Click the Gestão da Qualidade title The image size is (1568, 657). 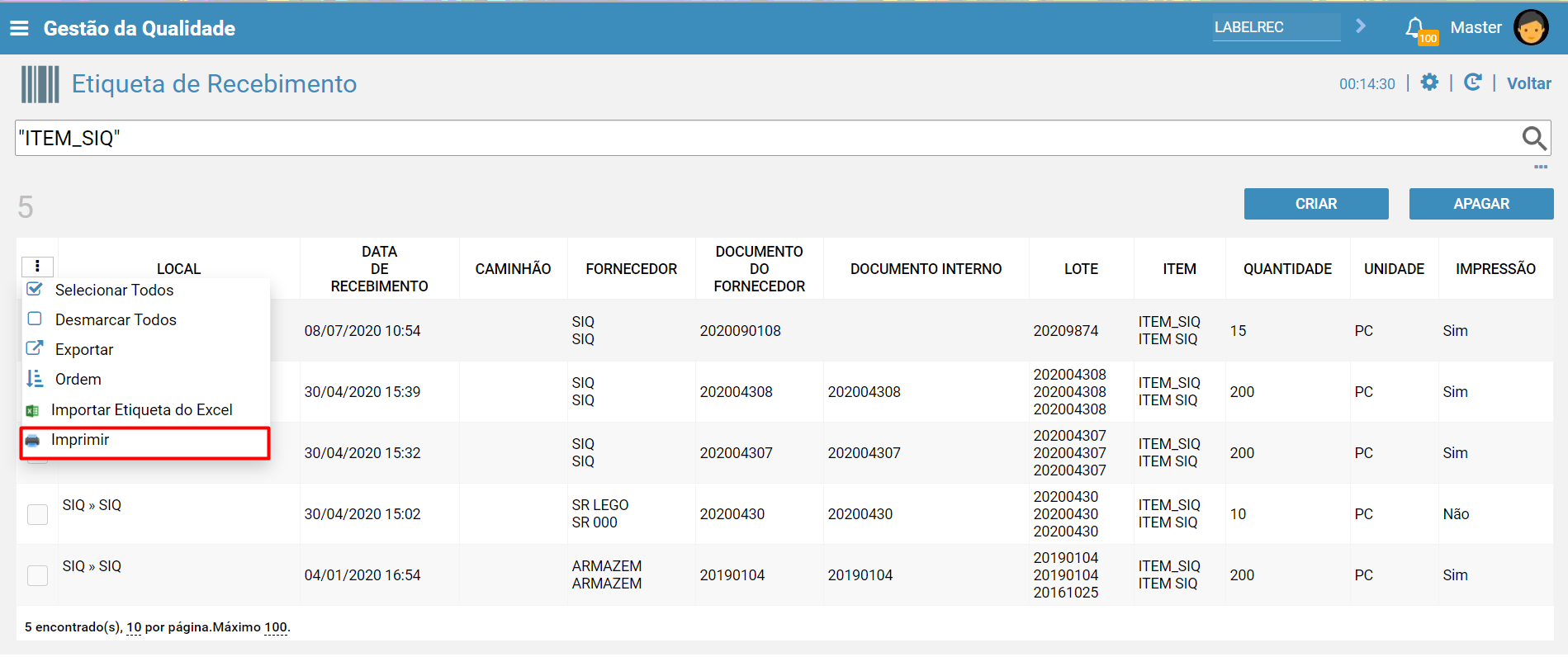(x=140, y=28)
